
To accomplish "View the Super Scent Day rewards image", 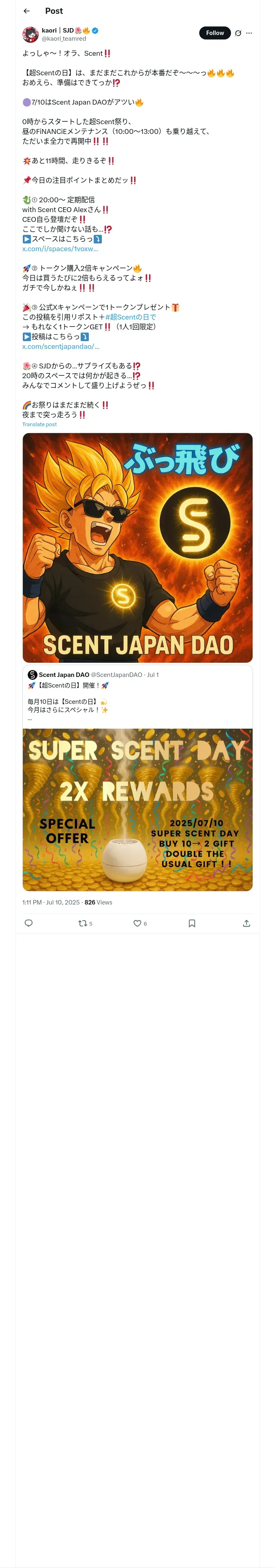I will click(x=137, y=810).
